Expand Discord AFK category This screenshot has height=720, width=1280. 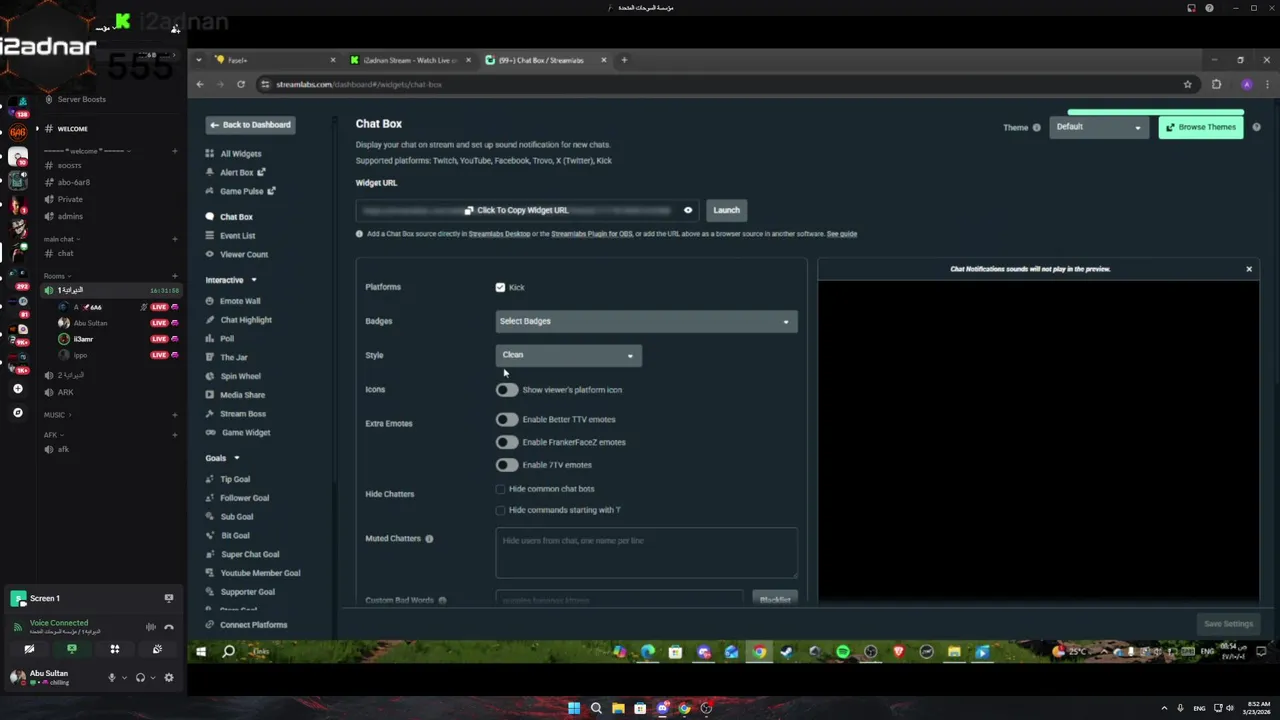(53, 435)
